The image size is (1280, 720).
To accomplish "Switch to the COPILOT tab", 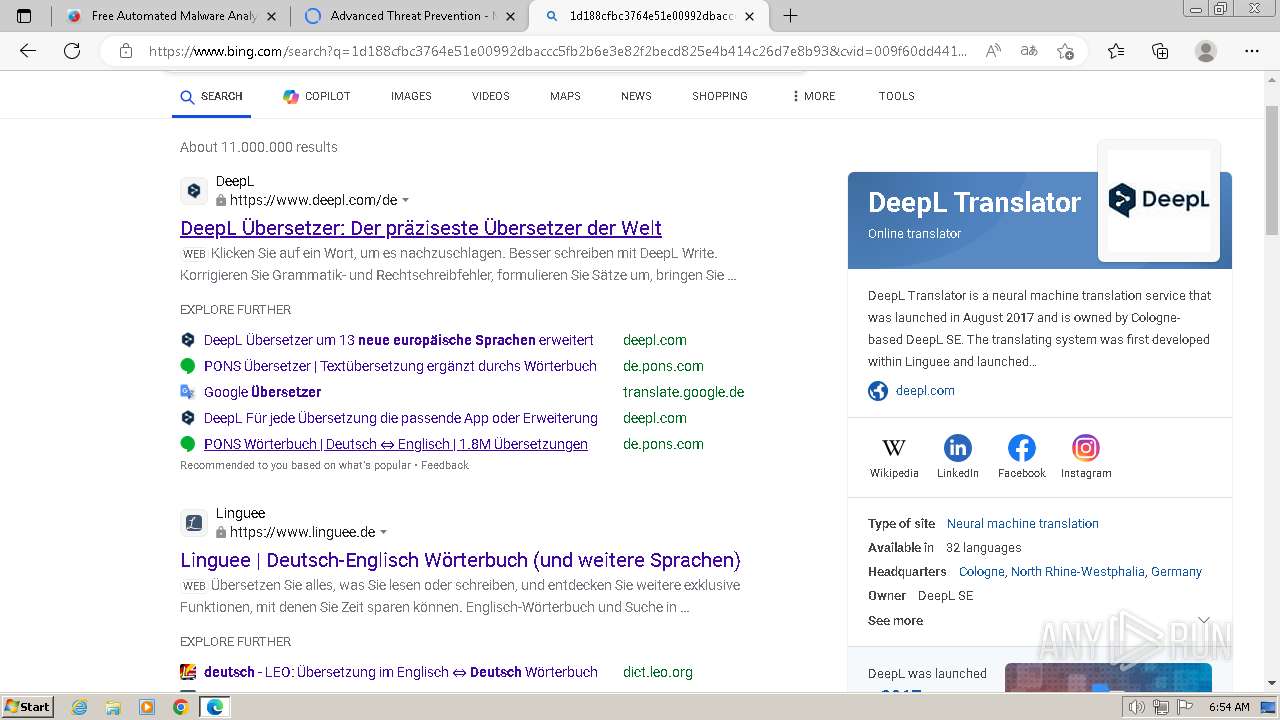I will click(317, 96).
